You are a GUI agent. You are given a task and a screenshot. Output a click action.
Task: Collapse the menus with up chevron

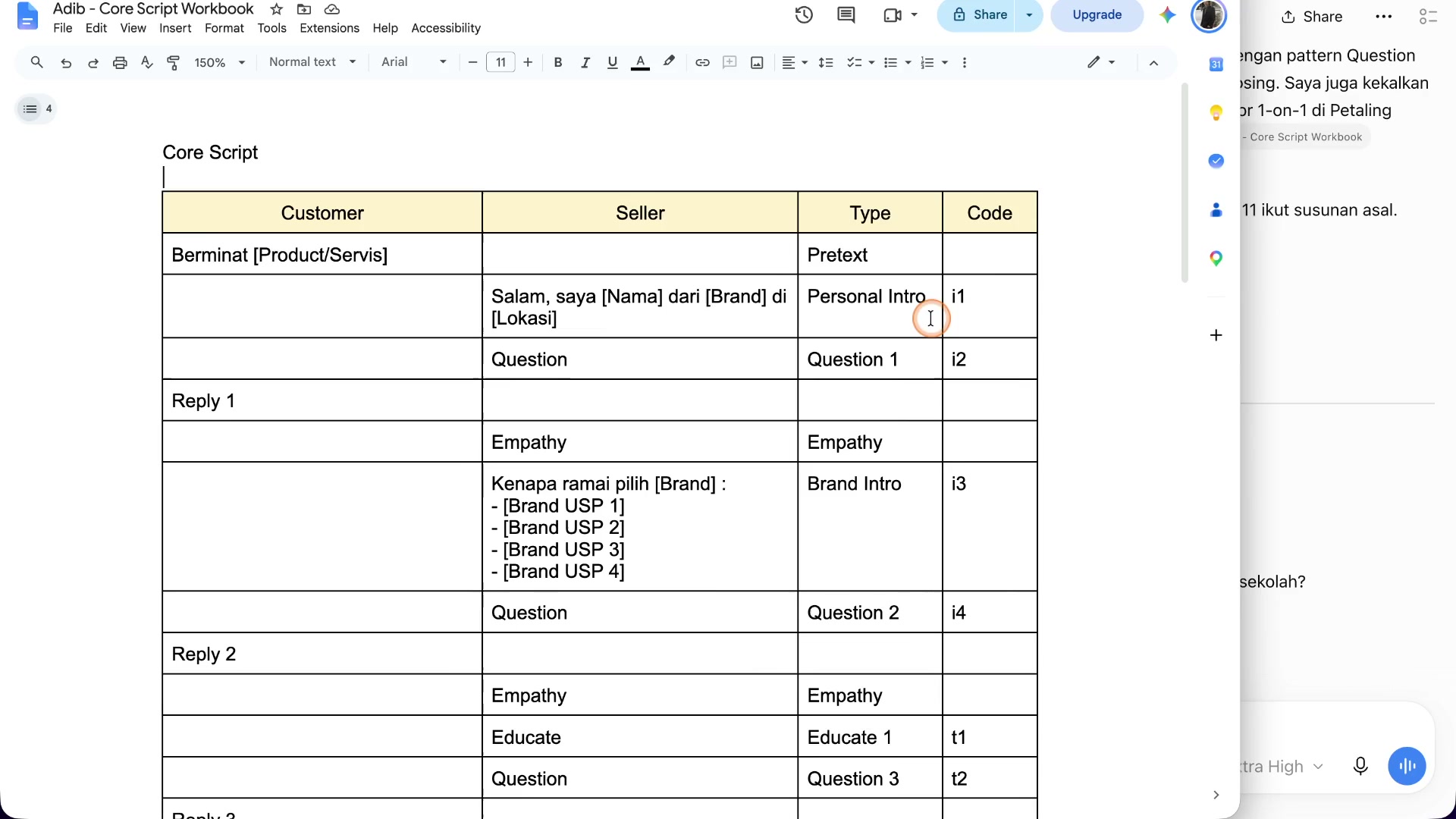1153,62
